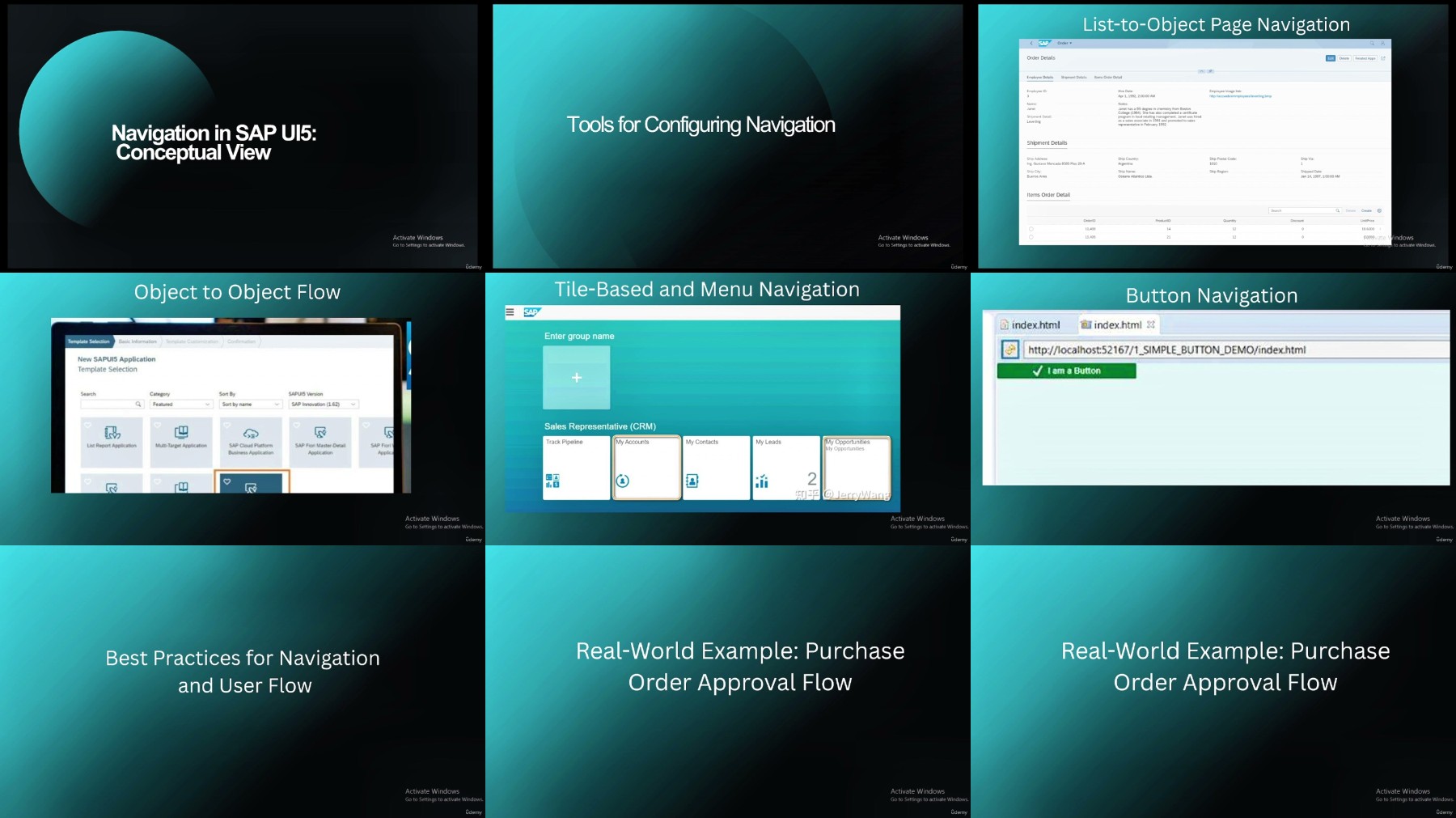Open the search icon in Order Details shell bar

coord(1372,43)
